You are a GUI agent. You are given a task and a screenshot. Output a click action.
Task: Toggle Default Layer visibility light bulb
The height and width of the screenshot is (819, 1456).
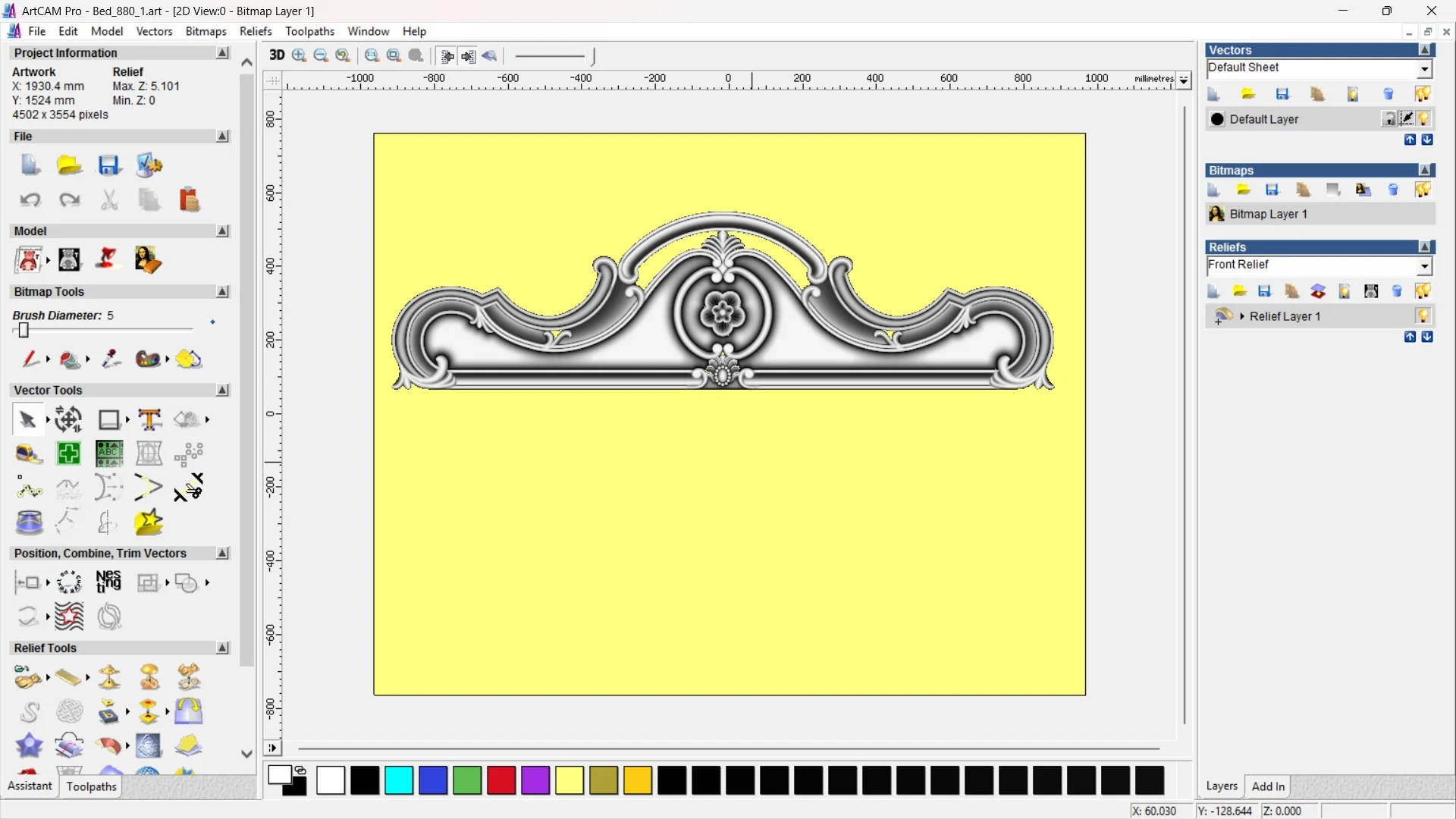1423,119
